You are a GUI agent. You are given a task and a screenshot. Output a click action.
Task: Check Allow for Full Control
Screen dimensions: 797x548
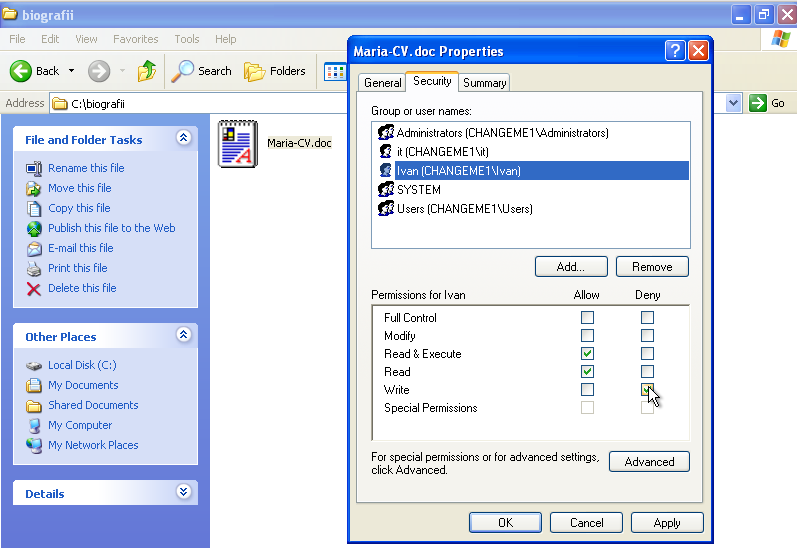click(x=587, y=318)
